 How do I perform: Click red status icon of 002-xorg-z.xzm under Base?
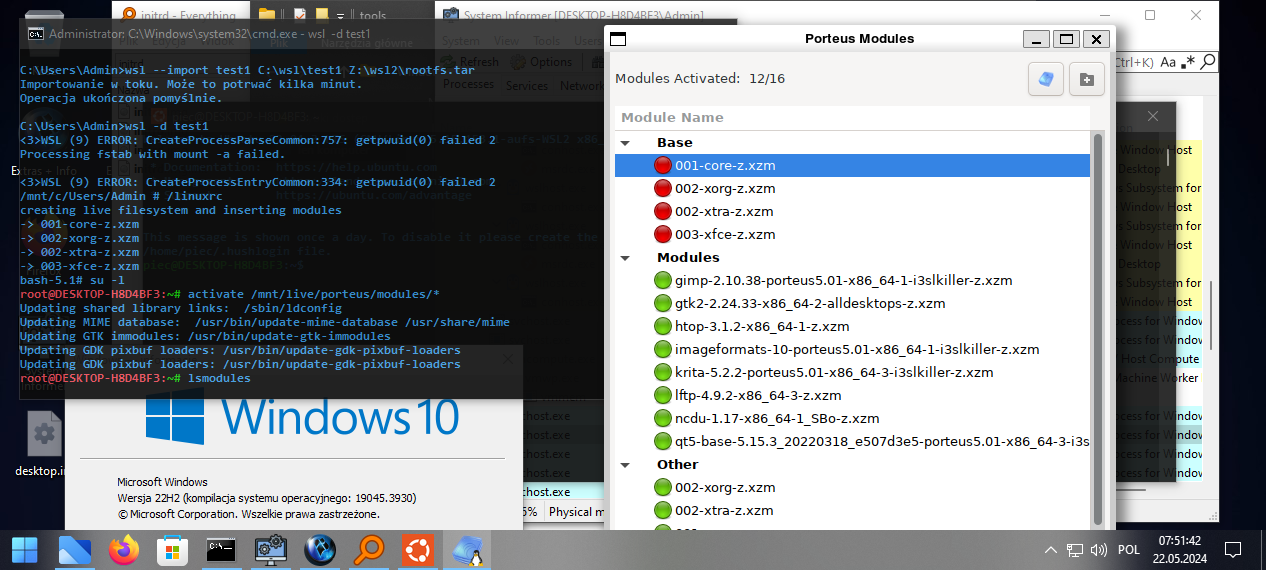[x=663, y=189]
